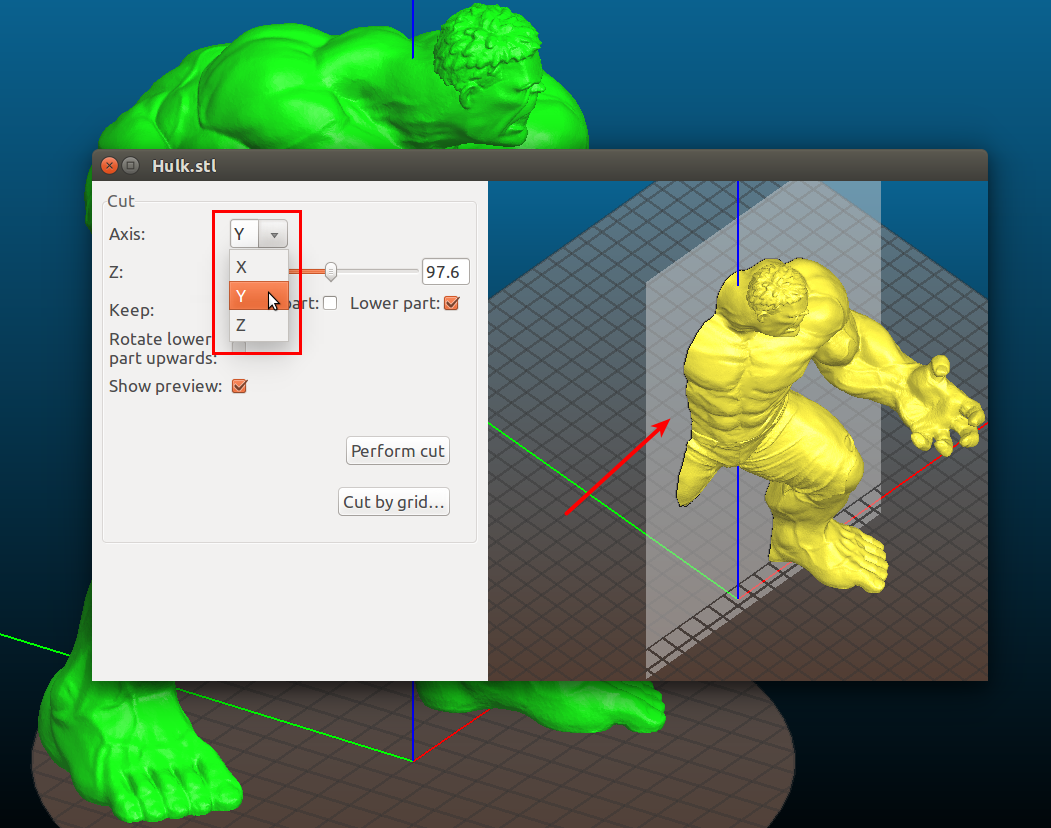Screen dimensions: 1051x828
Task: Choose Y in the axis list
Action: (259, 296)
